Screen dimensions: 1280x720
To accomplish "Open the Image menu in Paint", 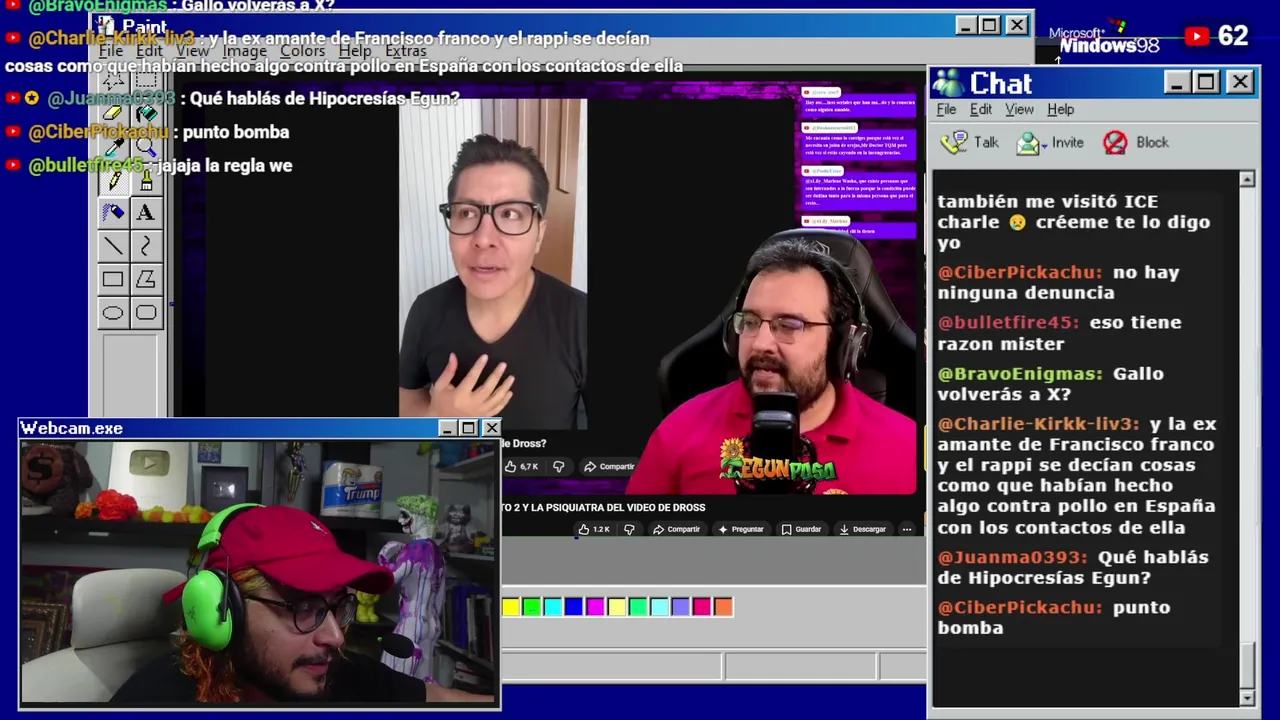I will click(245, 51).
